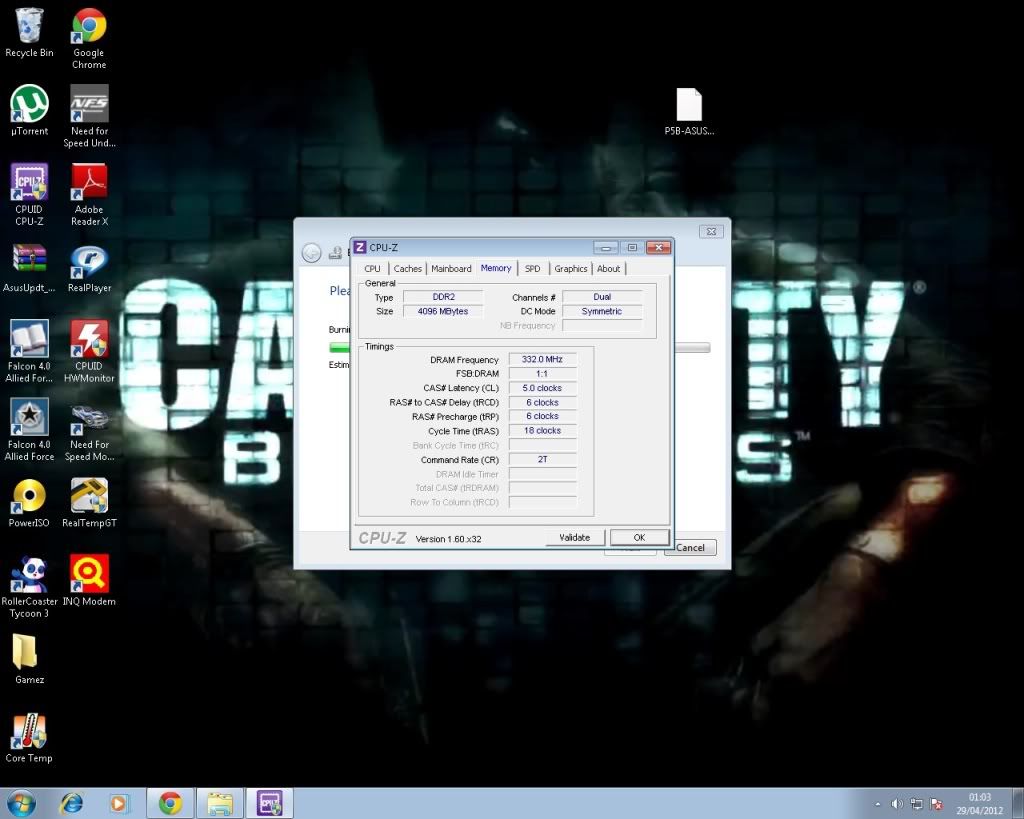Select the RealTempGT desktop shortcut
The image size is (1024, 819).
click(89, 503)
